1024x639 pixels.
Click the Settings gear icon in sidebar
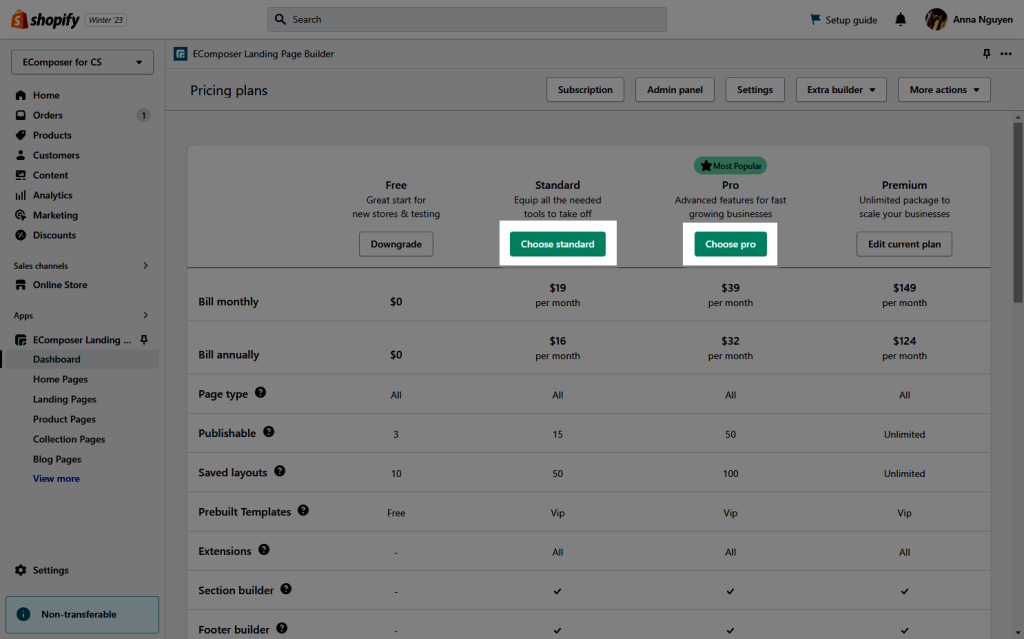(21, 570)
